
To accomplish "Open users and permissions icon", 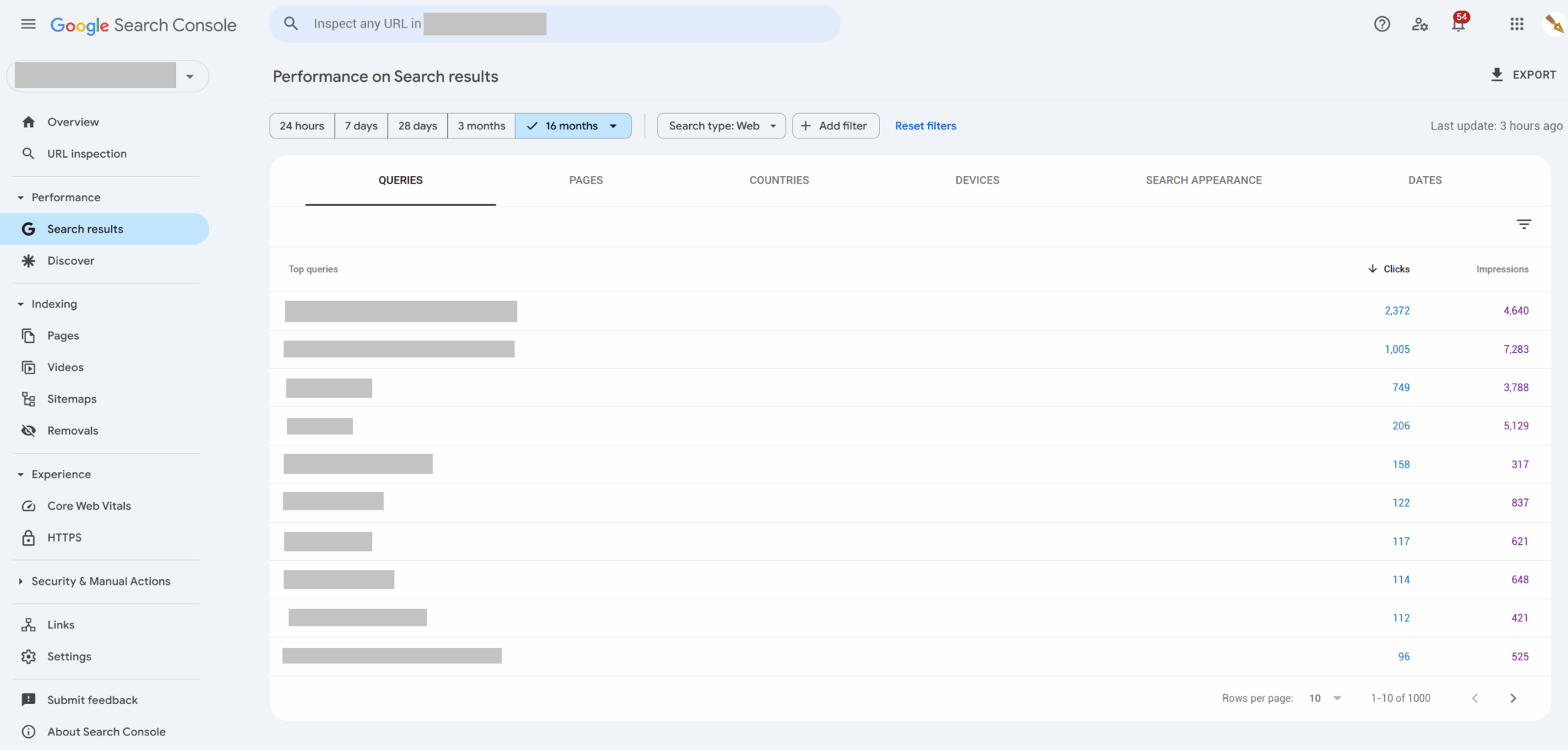I will [1420, 24].
